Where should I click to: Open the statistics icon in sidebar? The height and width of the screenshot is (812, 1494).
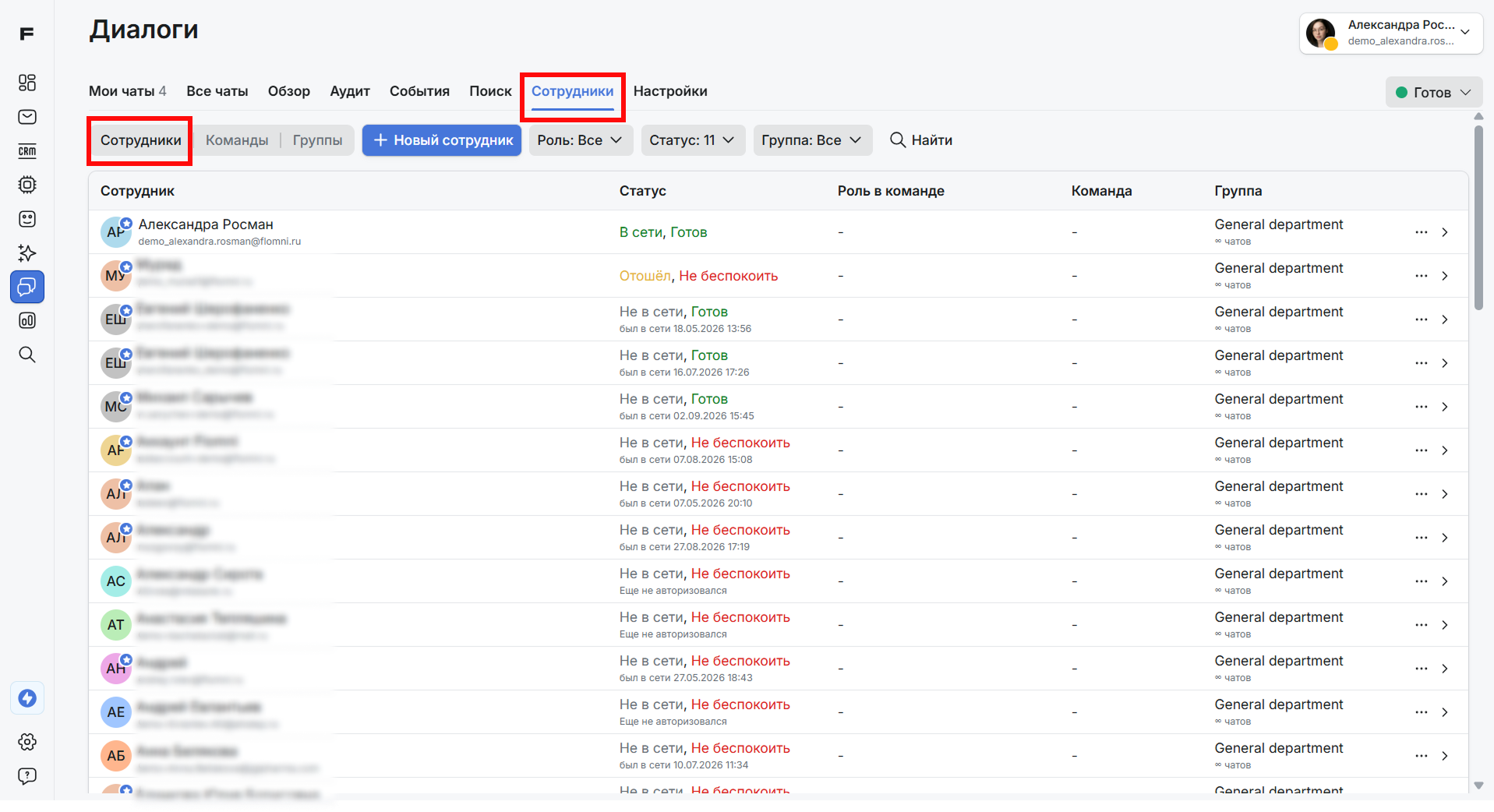pyautogui.click(x=27, y=320)
